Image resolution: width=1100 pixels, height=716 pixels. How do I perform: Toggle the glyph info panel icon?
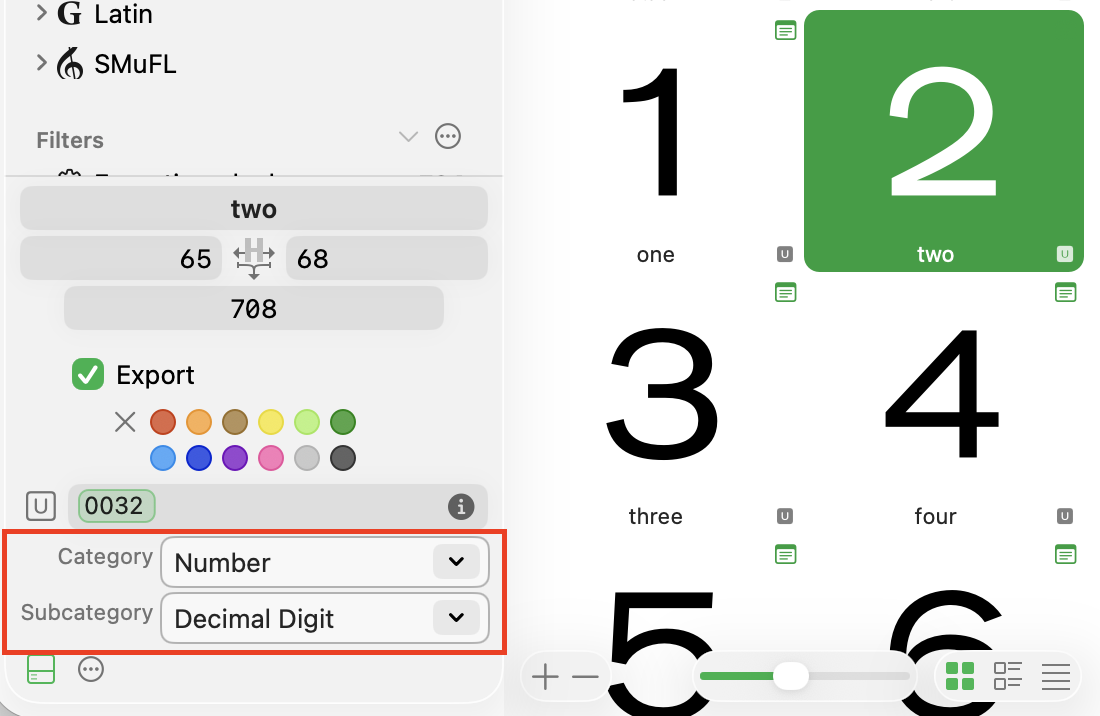pyautogui.click(x=41, y=669)
